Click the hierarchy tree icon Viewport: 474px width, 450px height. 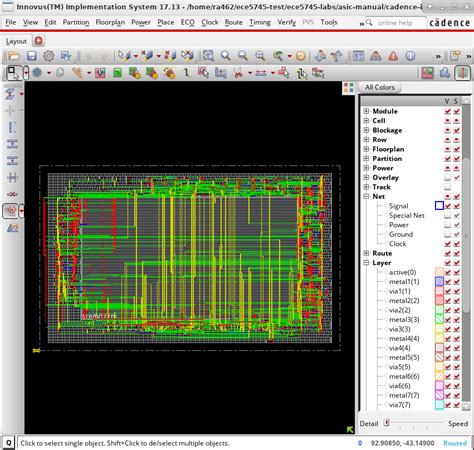tap(376, 56)
